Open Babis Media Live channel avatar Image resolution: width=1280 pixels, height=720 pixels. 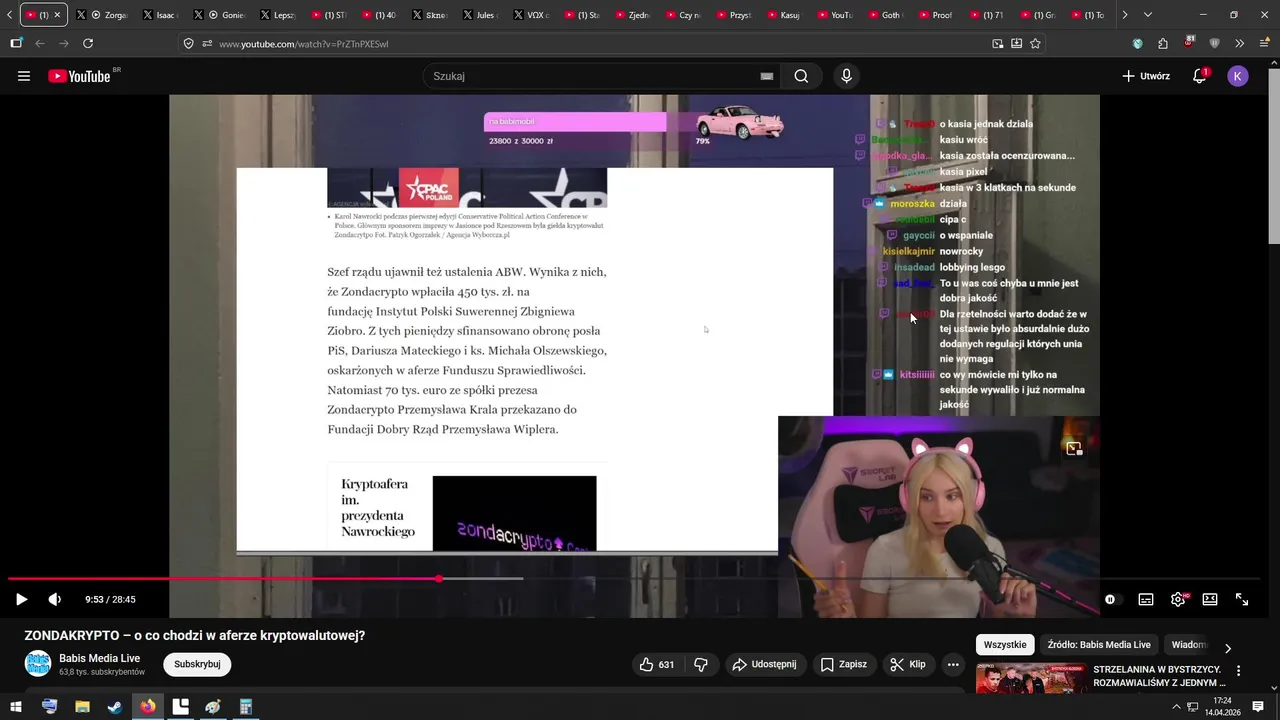(x=38, y=664)
